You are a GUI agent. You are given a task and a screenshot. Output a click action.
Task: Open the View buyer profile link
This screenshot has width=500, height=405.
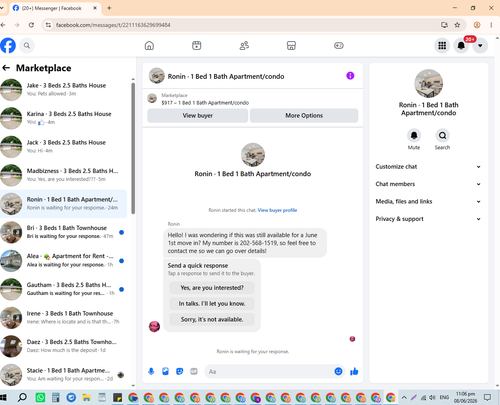[x=277, y=210]
